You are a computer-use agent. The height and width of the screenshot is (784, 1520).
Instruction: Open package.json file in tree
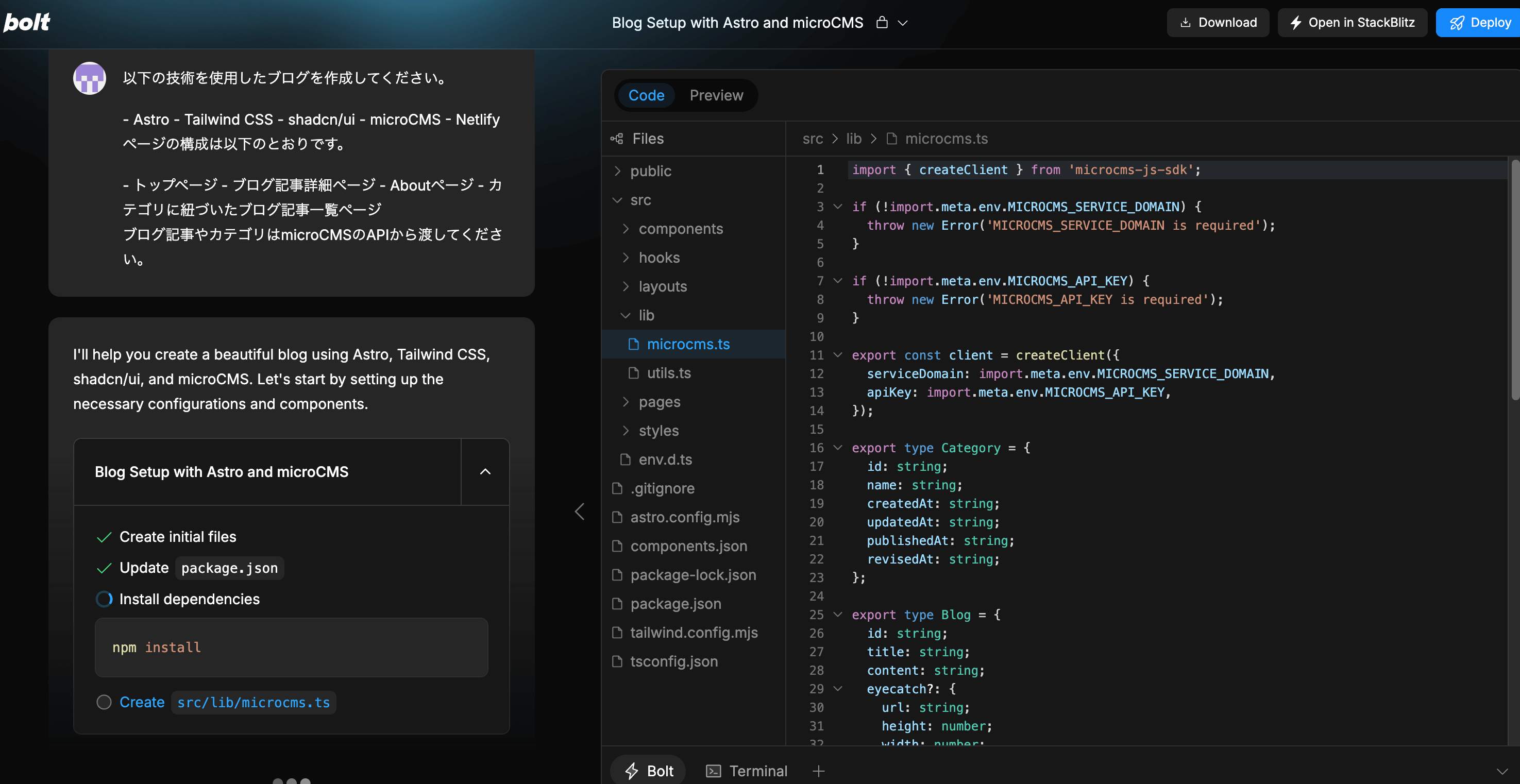coord(694,604)
